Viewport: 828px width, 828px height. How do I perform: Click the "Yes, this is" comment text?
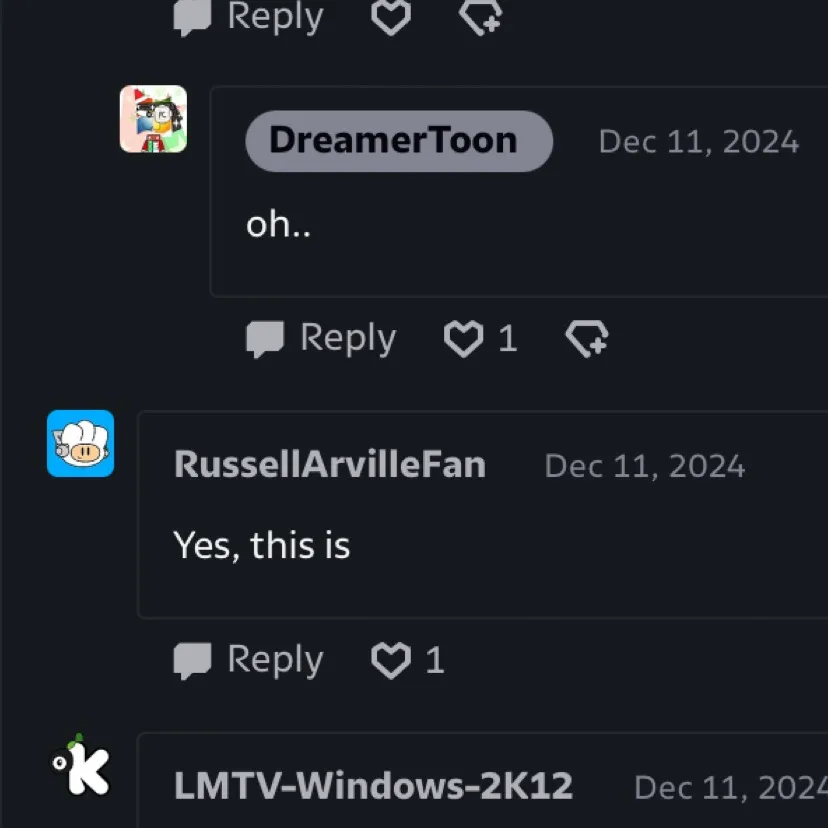pyautogui.click(x=261, y=545)
